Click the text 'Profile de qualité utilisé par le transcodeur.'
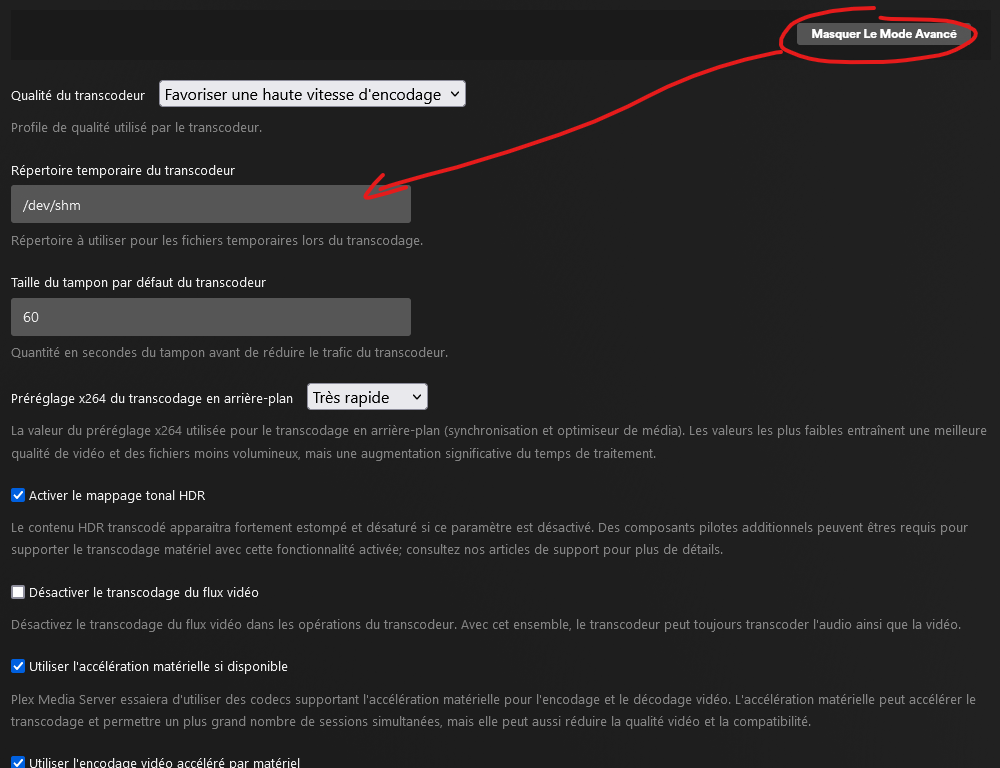The image size is (1000, 768). pos(136,128)
